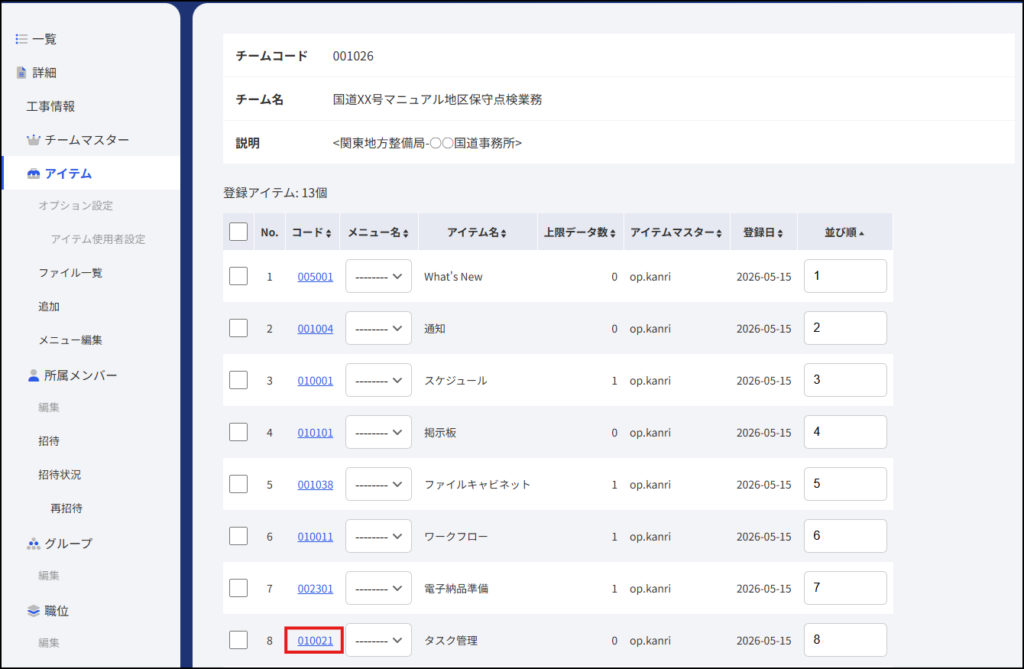Open グループ in the sidebar

[69, 544]
